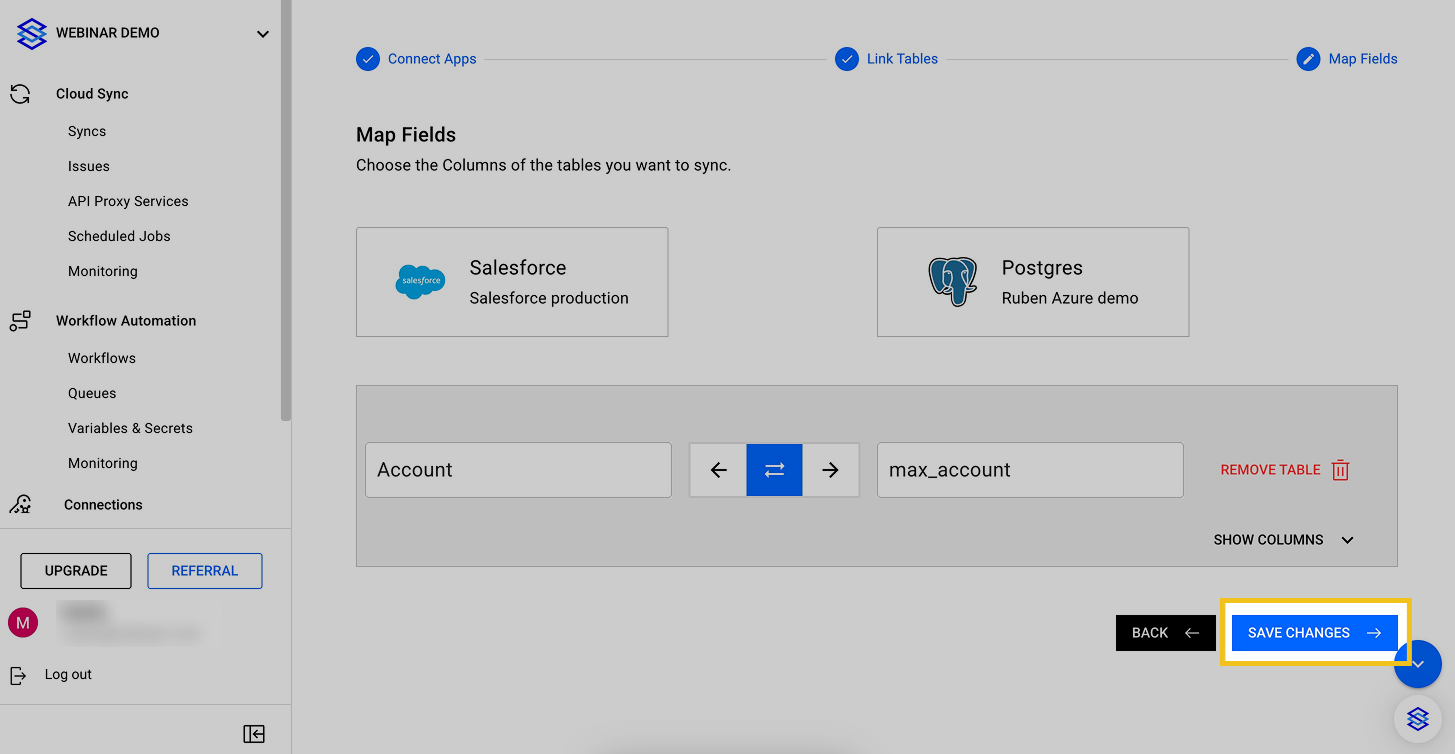
Task: Click the Log out door icon
Action: pos(18,675)
